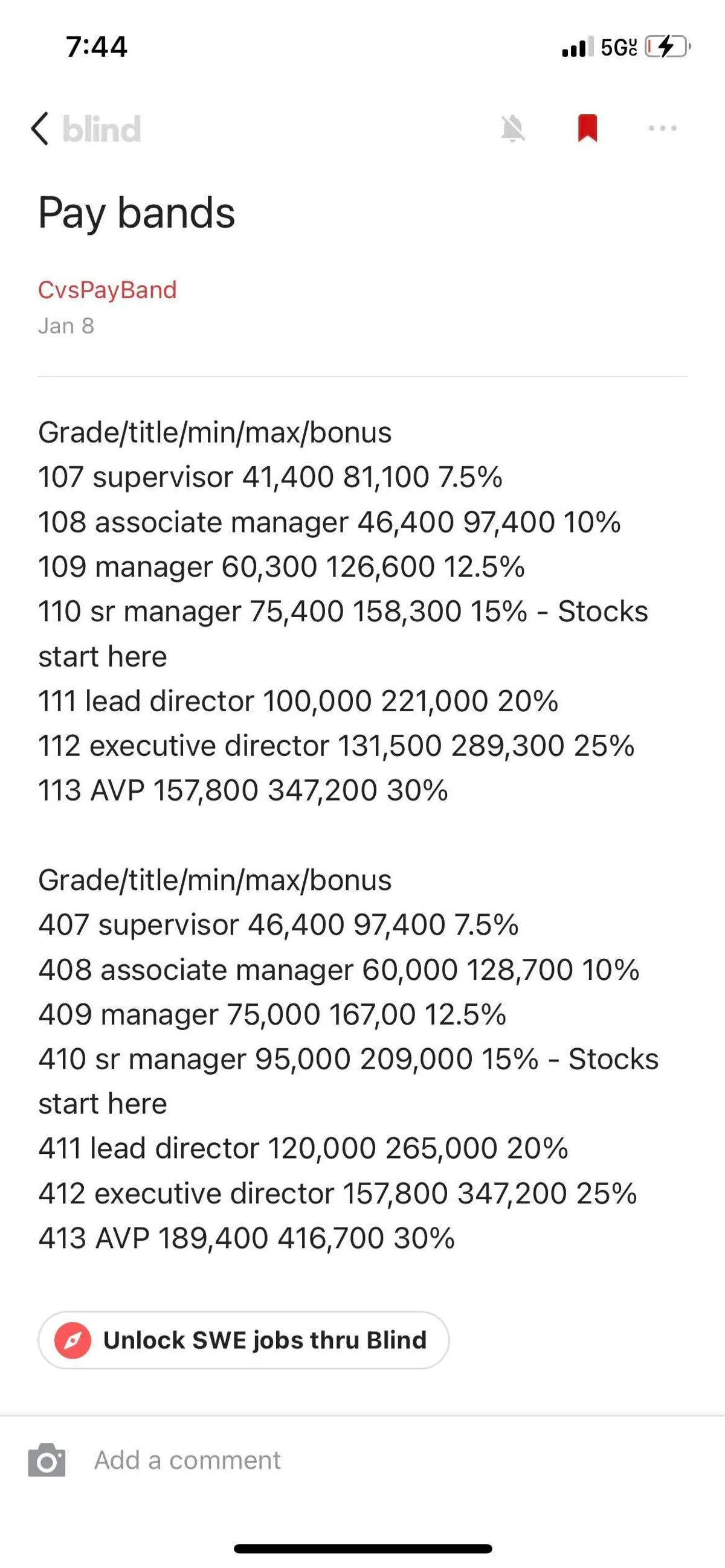This screenshot has width=725, height=1568.
Task: Toggle the muted notification bell
Action: tap(512, 129)
